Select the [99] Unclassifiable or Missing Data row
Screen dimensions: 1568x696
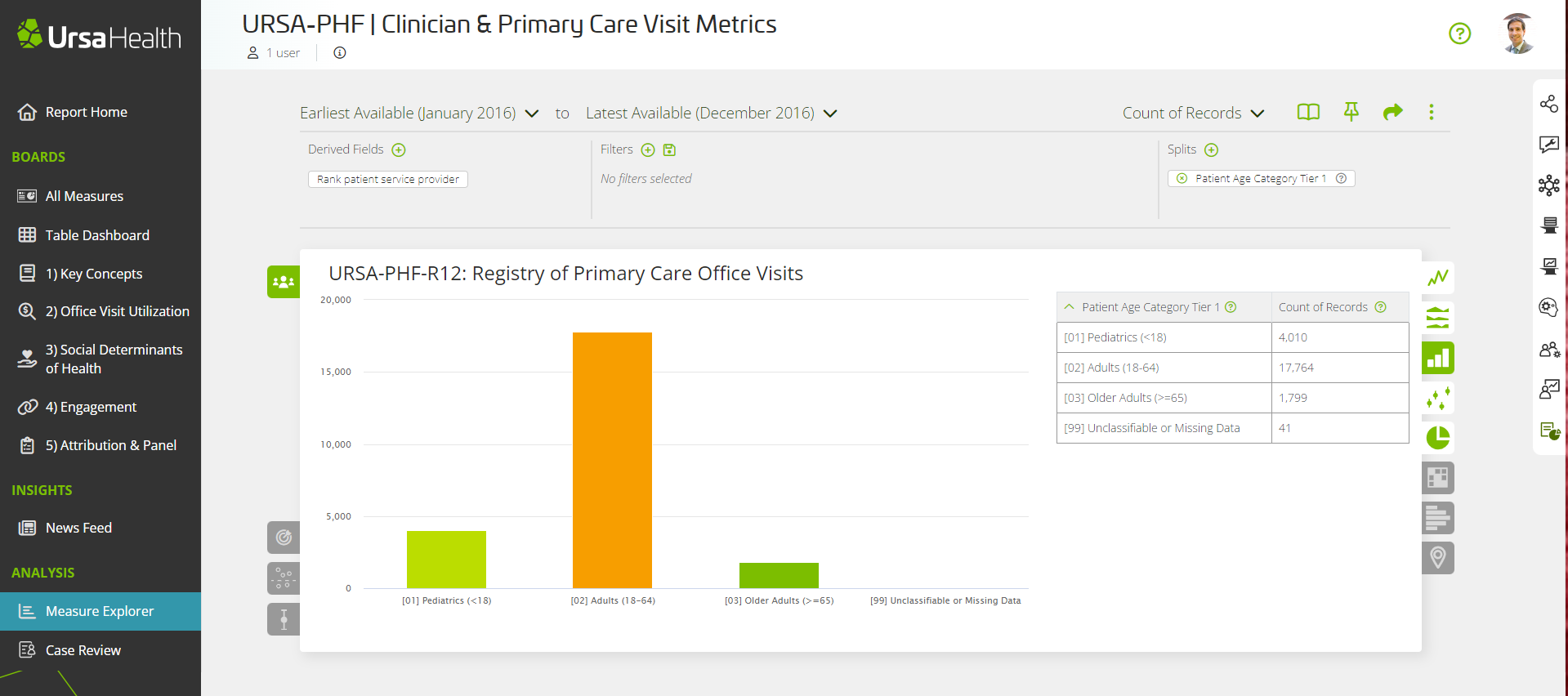(1232, 428)
